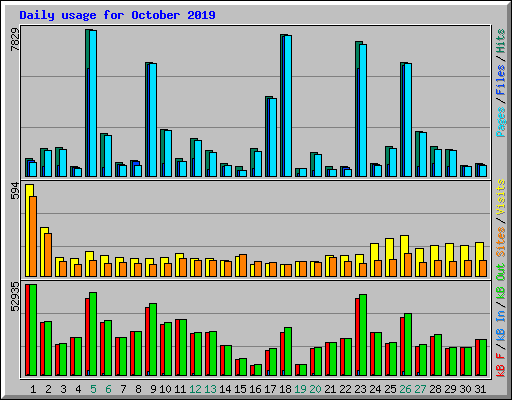Select the red kB F bar for day 9
This screenshot has height=400, width=512.
(148, 342)
